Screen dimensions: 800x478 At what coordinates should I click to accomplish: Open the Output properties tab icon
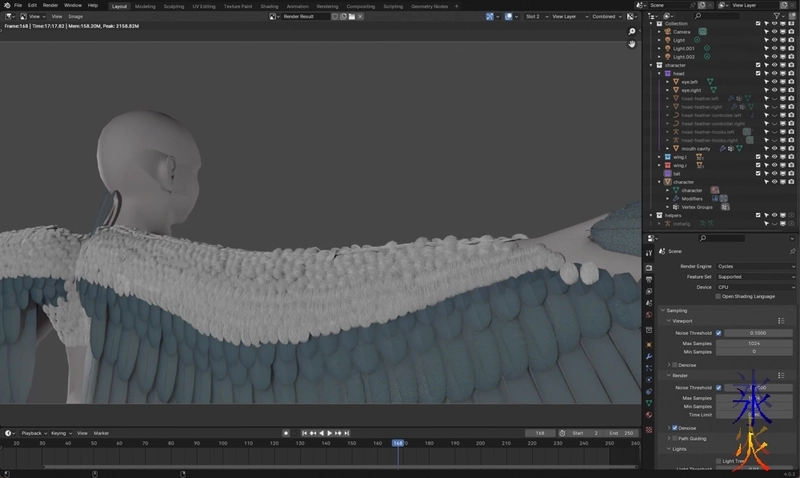pyautogui.click(x=649, y=280)
